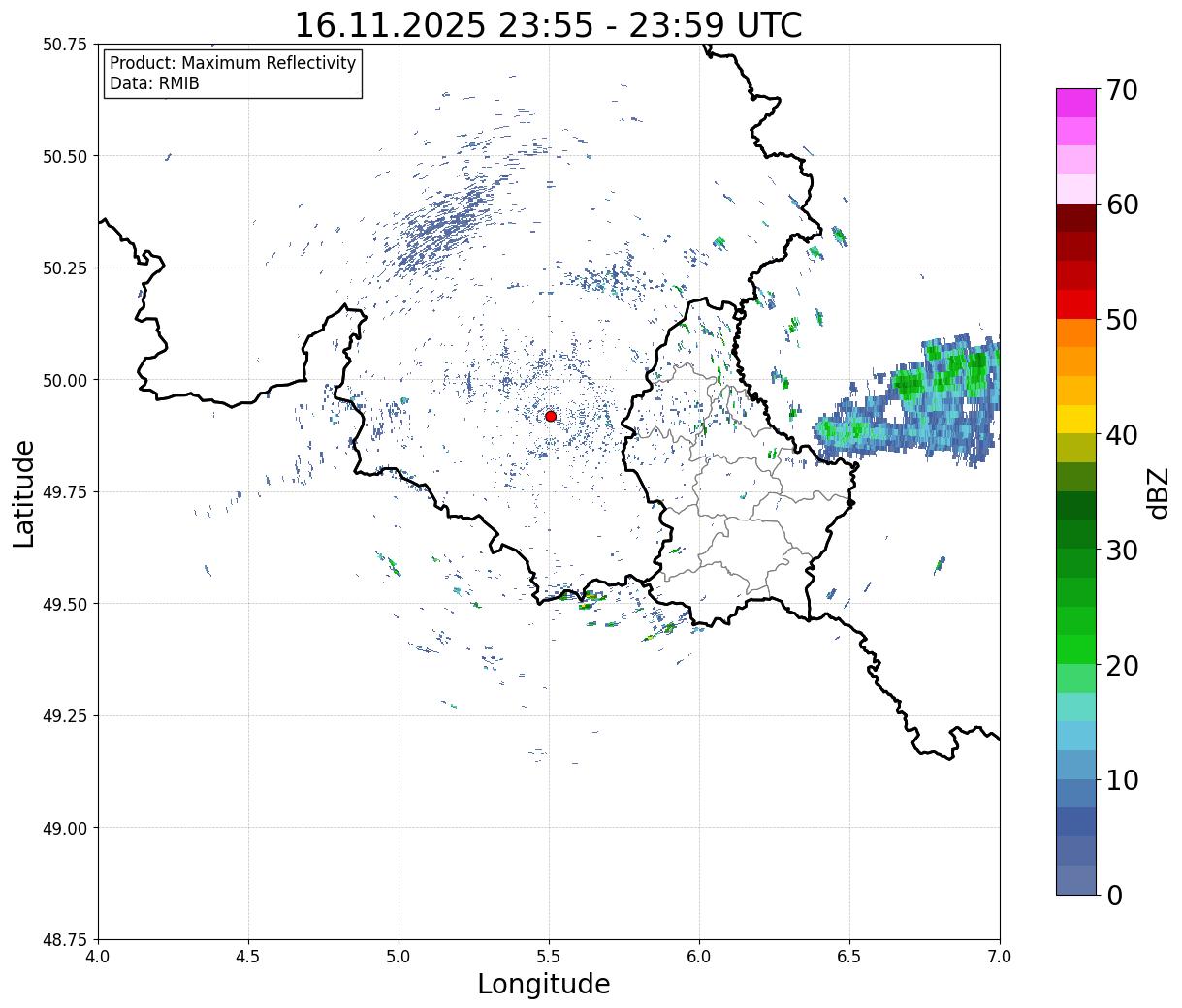Click the '50.00' latitude tick label
Viewport: 1182px width, 1008px height.
click(x=65, y=380)
